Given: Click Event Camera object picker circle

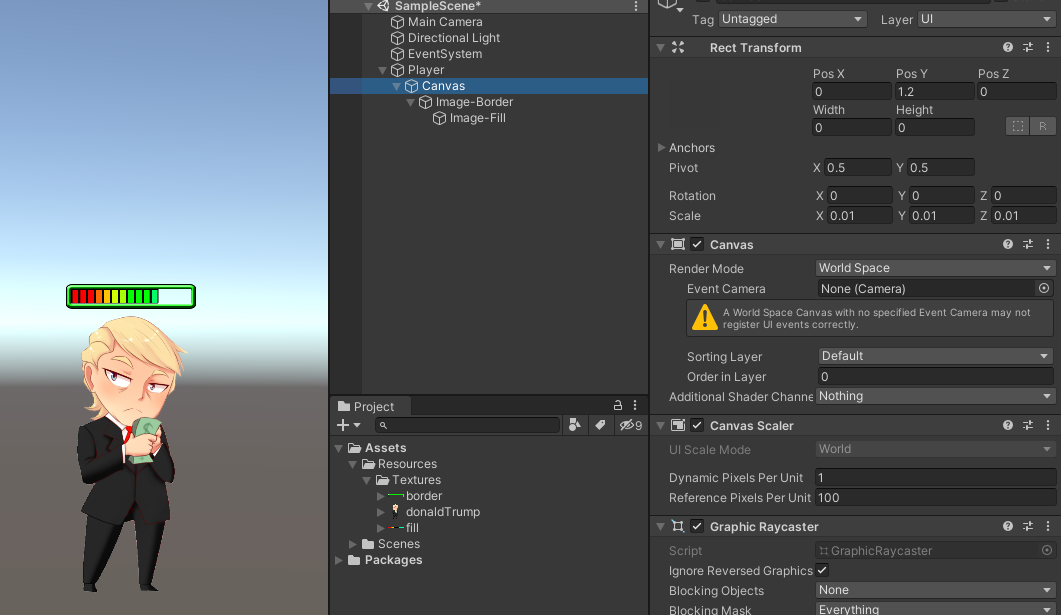Looking at the screenshot, I should pyautogui.click(x=1044, y=288).
